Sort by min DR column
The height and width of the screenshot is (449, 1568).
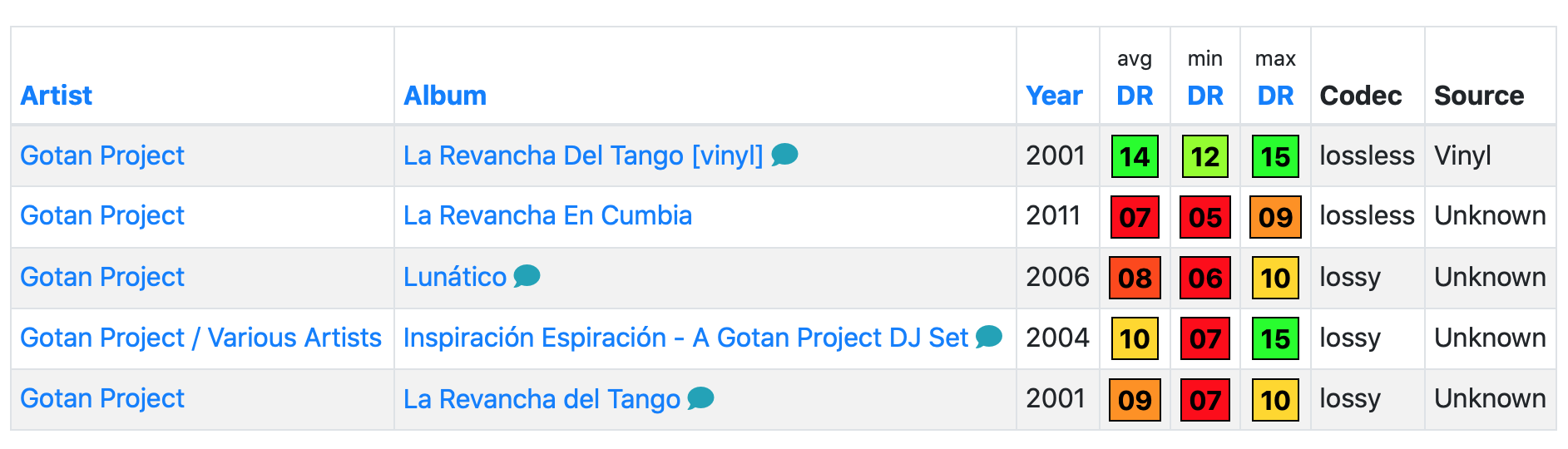[1204, 96]
